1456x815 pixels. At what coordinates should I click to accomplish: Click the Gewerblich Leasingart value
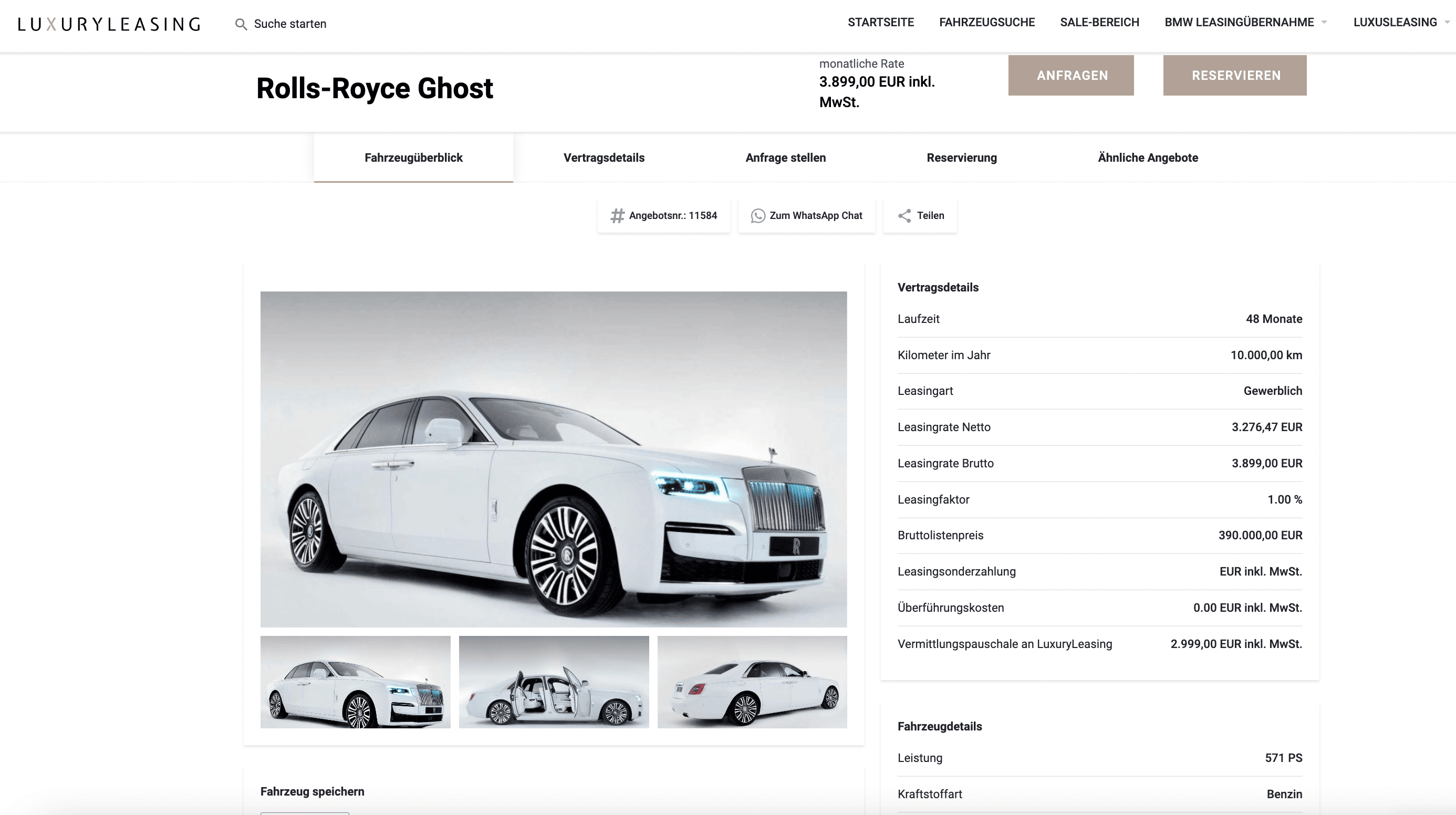click(x=1272, y=391)
